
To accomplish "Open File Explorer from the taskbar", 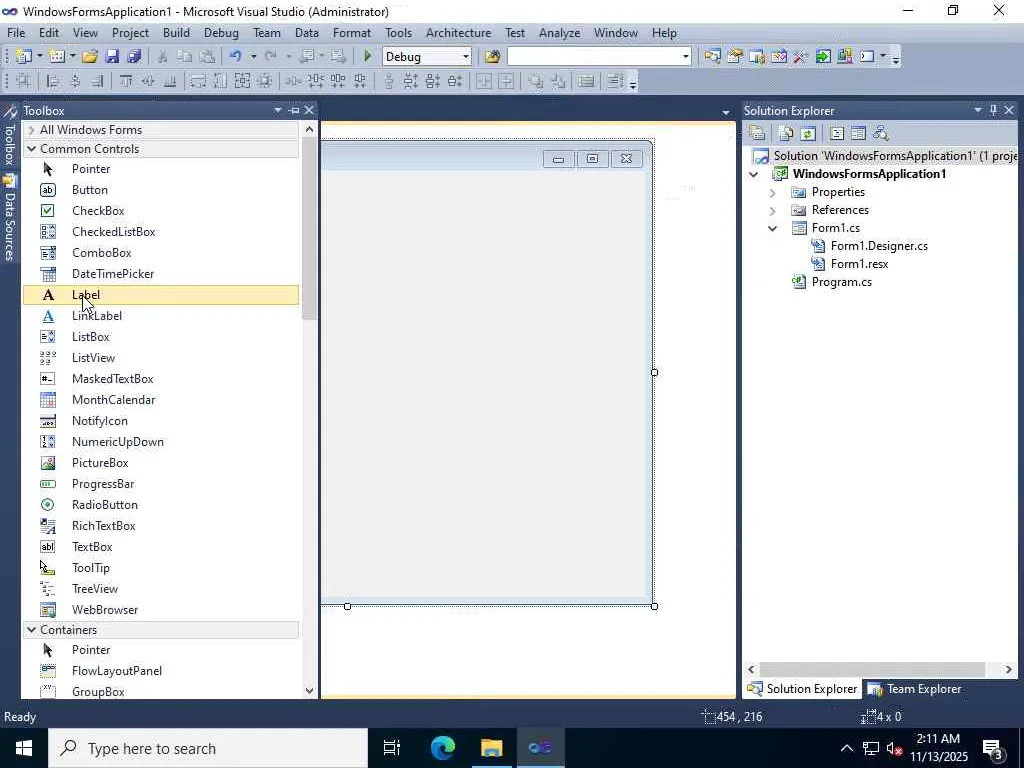I will coord(491,748).
